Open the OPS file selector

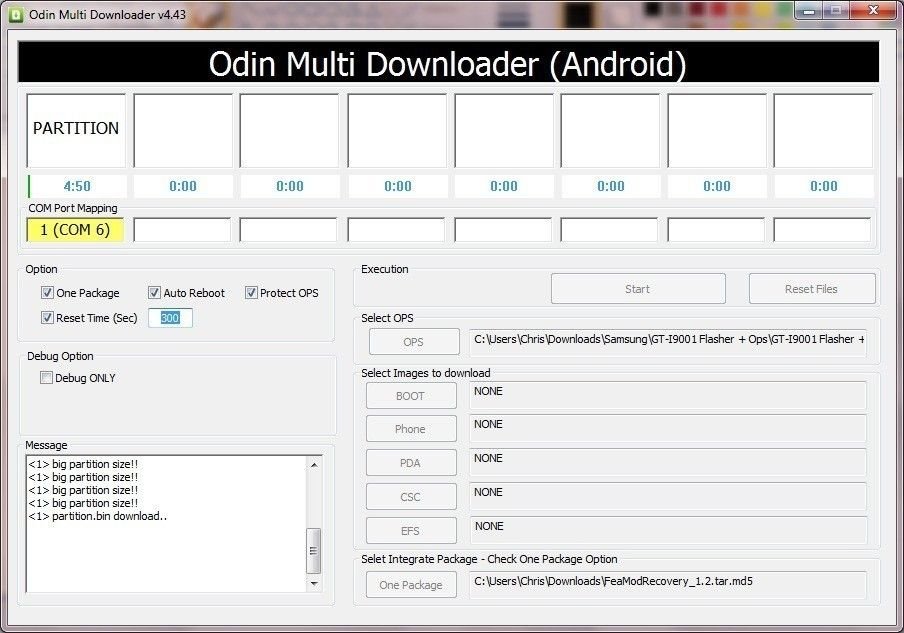(x=414, y=342)
